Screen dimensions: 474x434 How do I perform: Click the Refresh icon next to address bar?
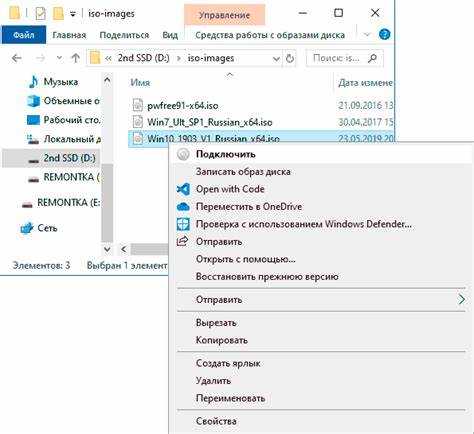[x=290, y=59]
